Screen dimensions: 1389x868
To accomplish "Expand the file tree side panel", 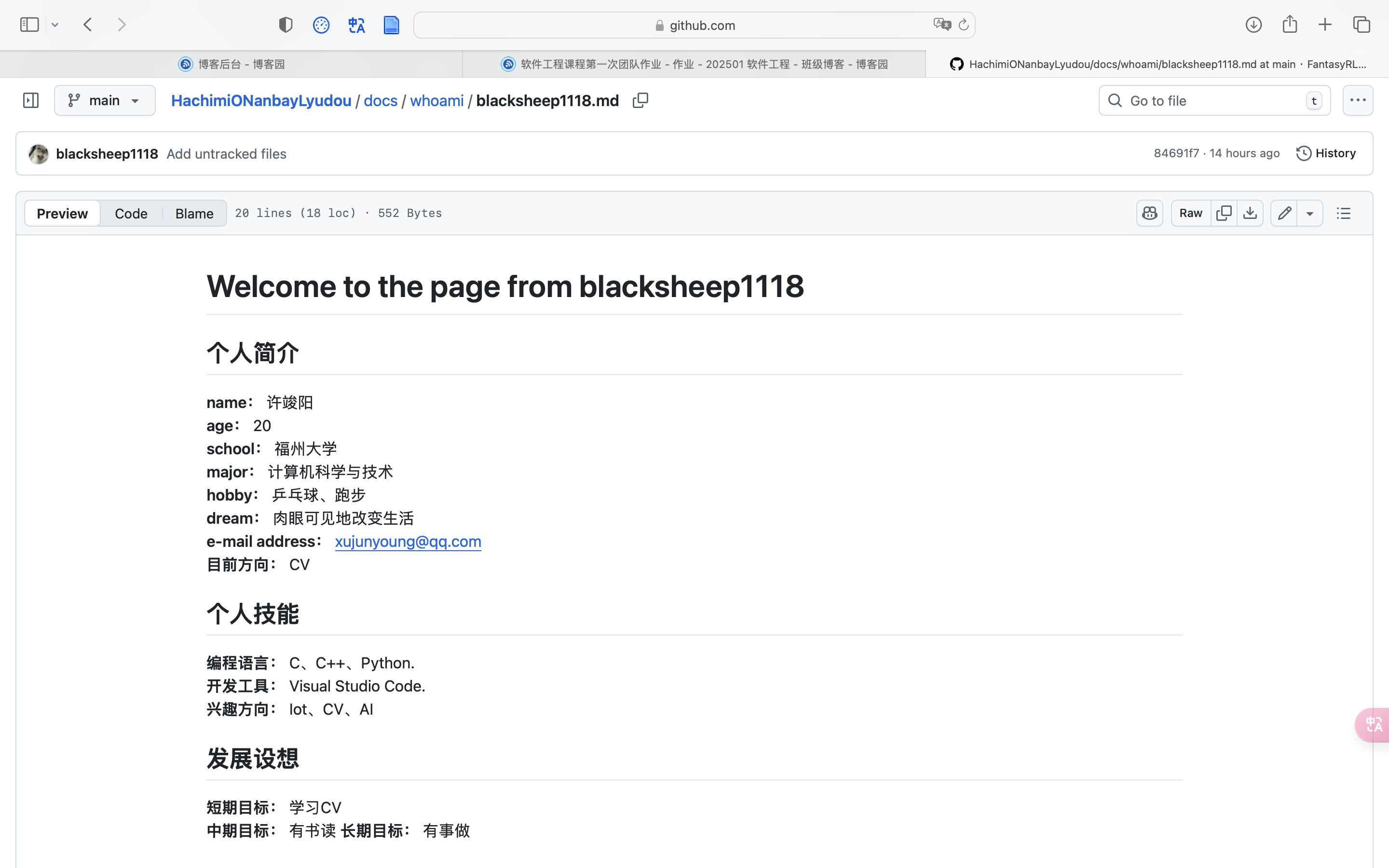I will point(30,100).
